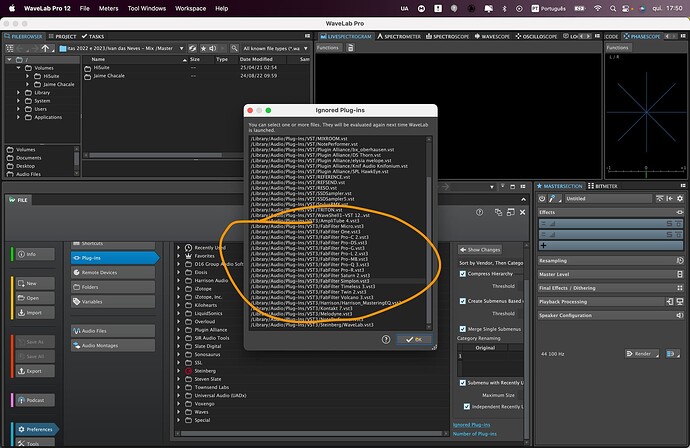Open the Variables preferences page

point(113,301)
